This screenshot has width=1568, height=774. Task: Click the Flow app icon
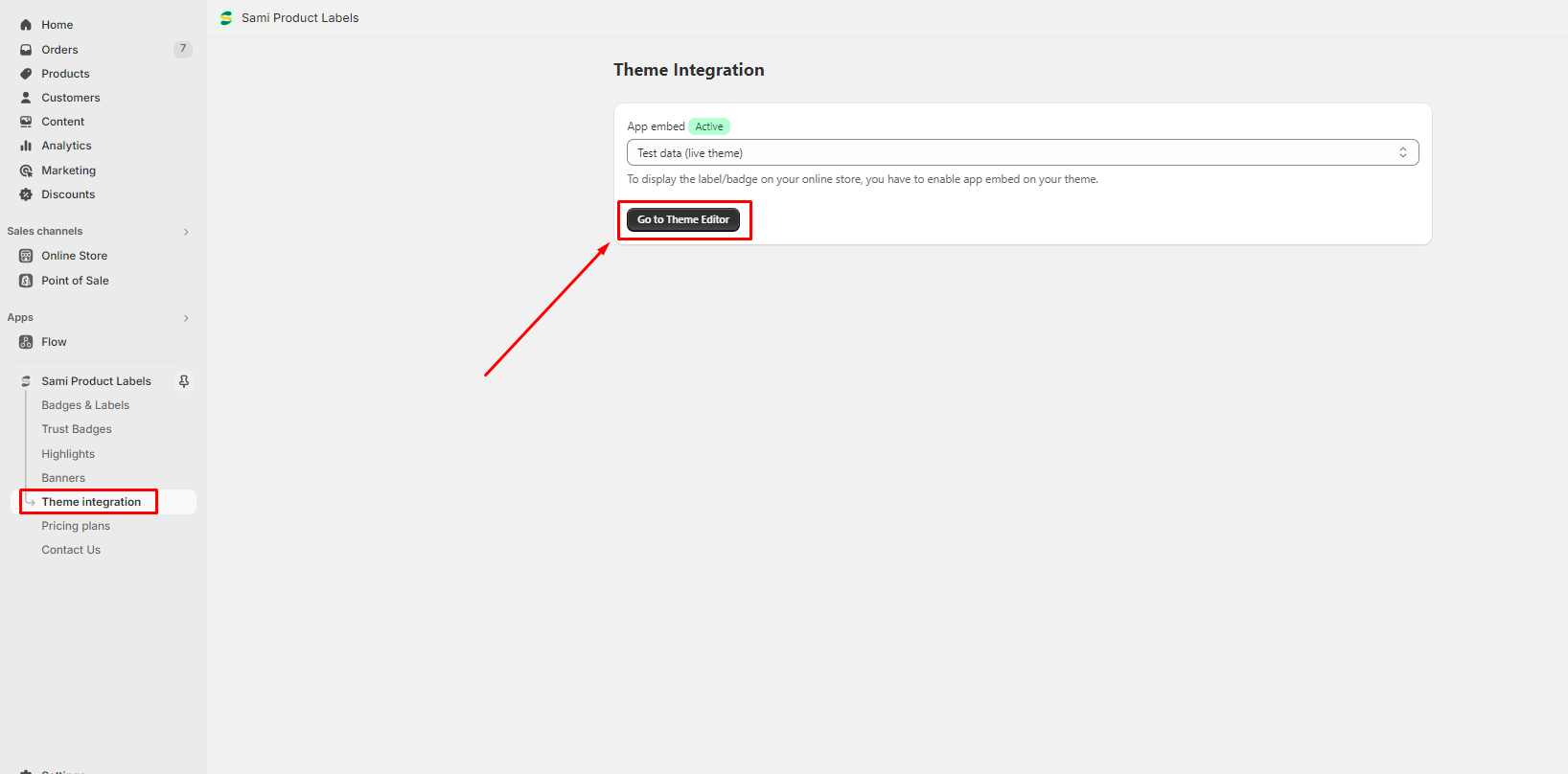tap(26, 342)
